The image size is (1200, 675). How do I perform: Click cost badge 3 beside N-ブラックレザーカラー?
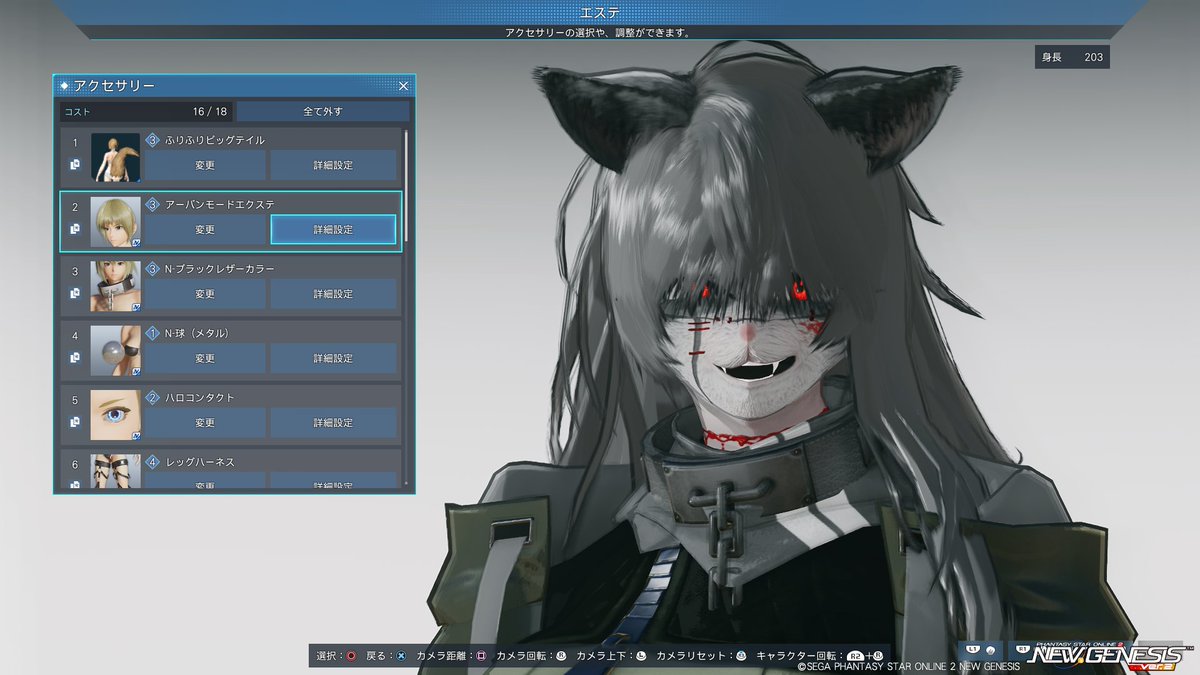153,269
